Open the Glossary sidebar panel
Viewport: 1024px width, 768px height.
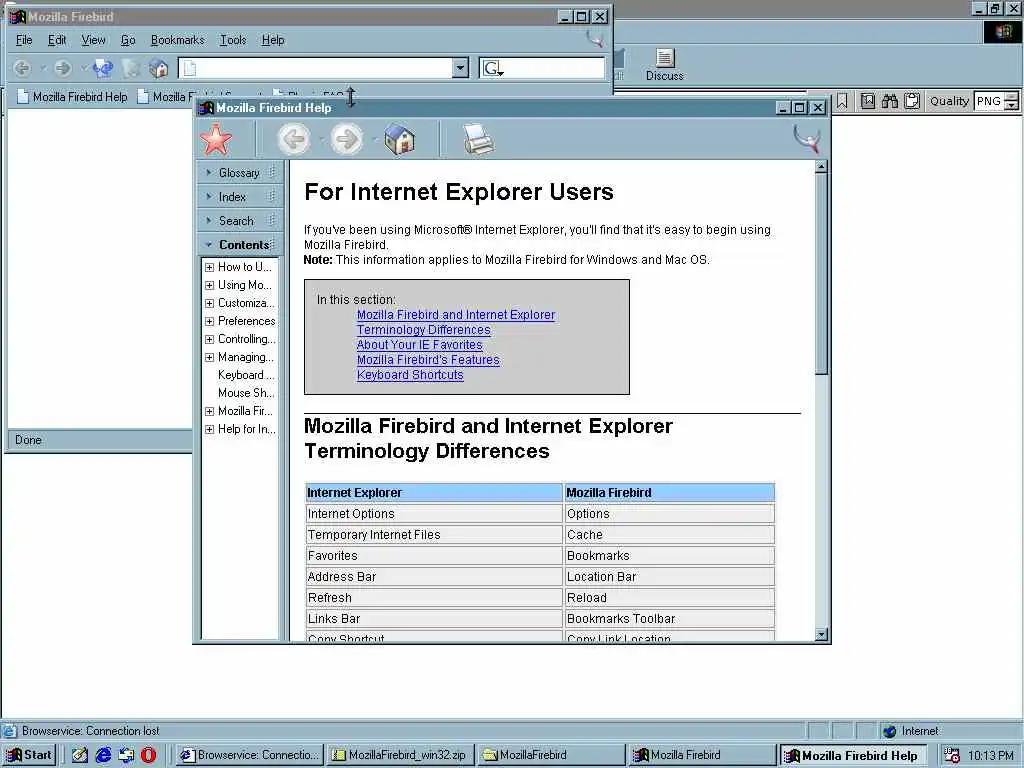pos(240,173)
